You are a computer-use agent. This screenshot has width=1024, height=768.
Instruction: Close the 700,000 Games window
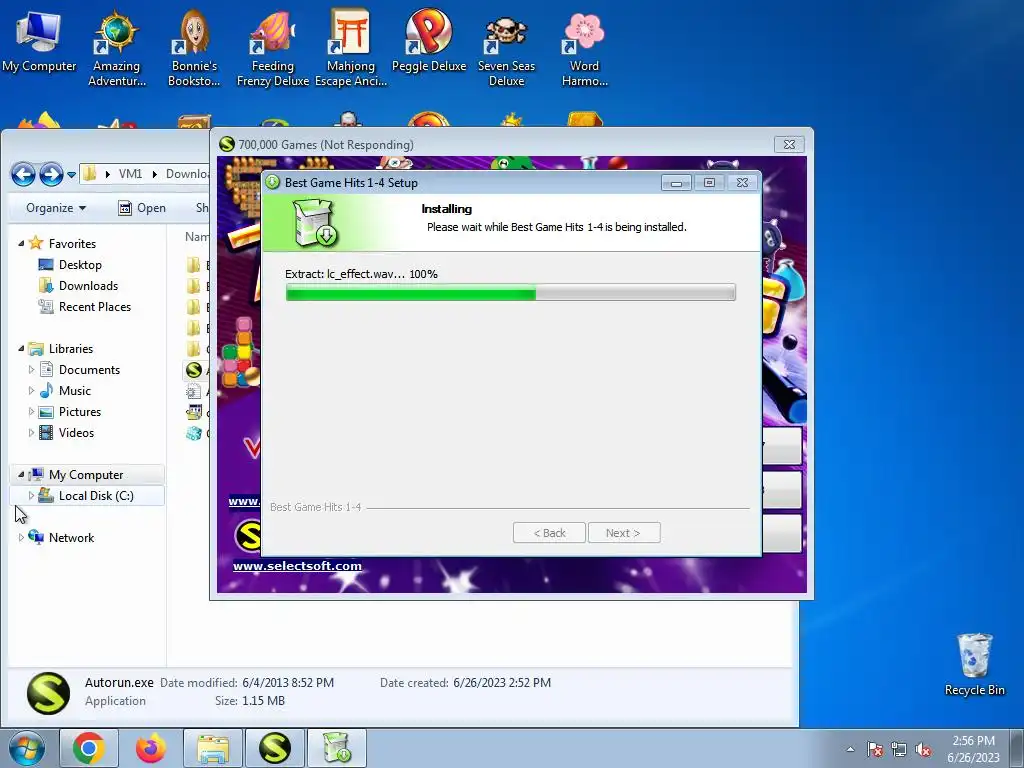click(789, 144)
